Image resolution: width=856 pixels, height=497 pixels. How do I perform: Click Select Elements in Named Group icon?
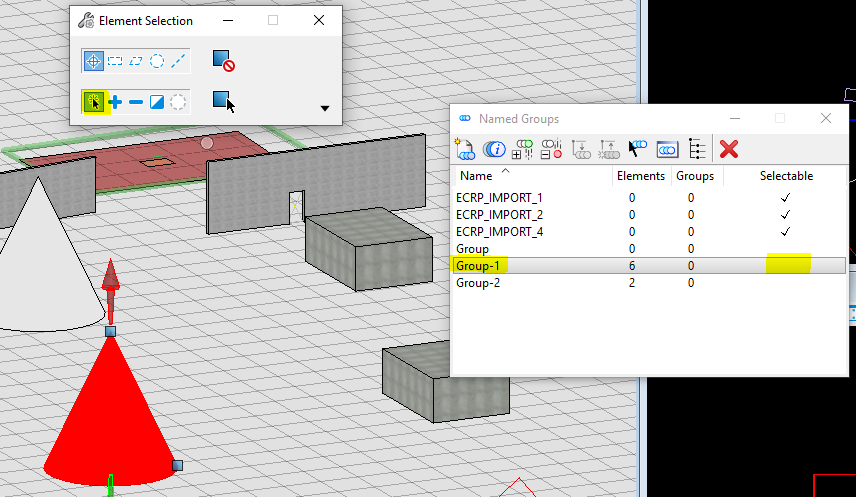[x=637, y=149]
